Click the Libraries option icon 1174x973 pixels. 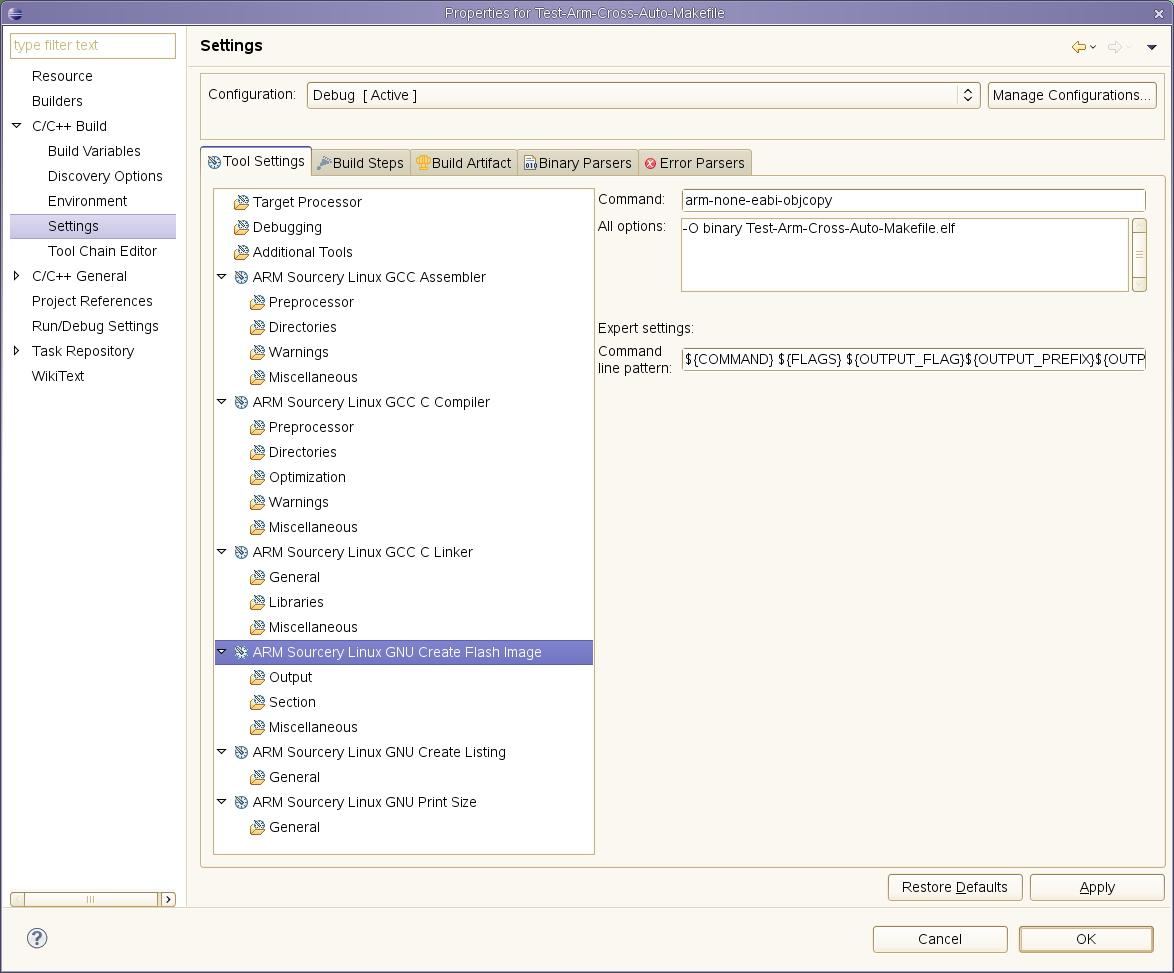(258, 602)
